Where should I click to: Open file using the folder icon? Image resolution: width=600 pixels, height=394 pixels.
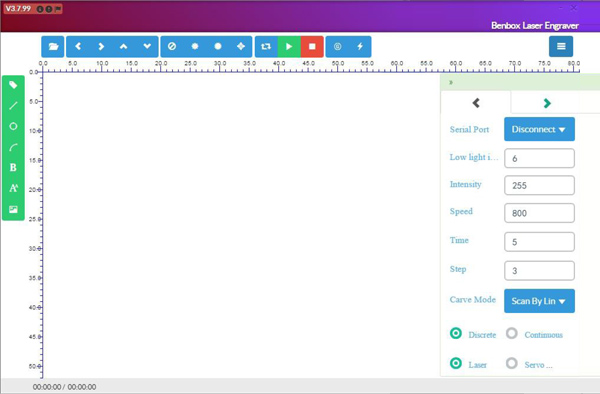53,47
